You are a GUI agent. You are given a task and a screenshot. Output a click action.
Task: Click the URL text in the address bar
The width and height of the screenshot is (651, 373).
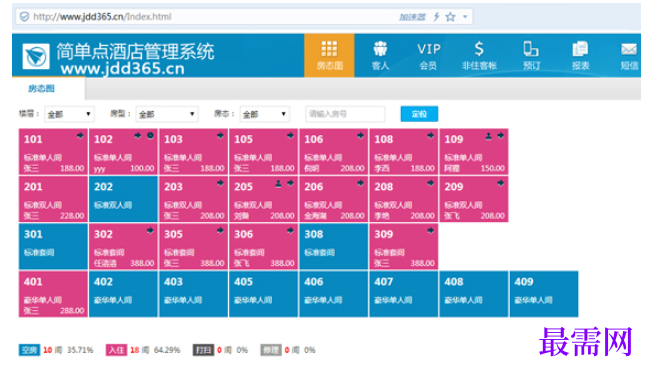pos(102,17)
